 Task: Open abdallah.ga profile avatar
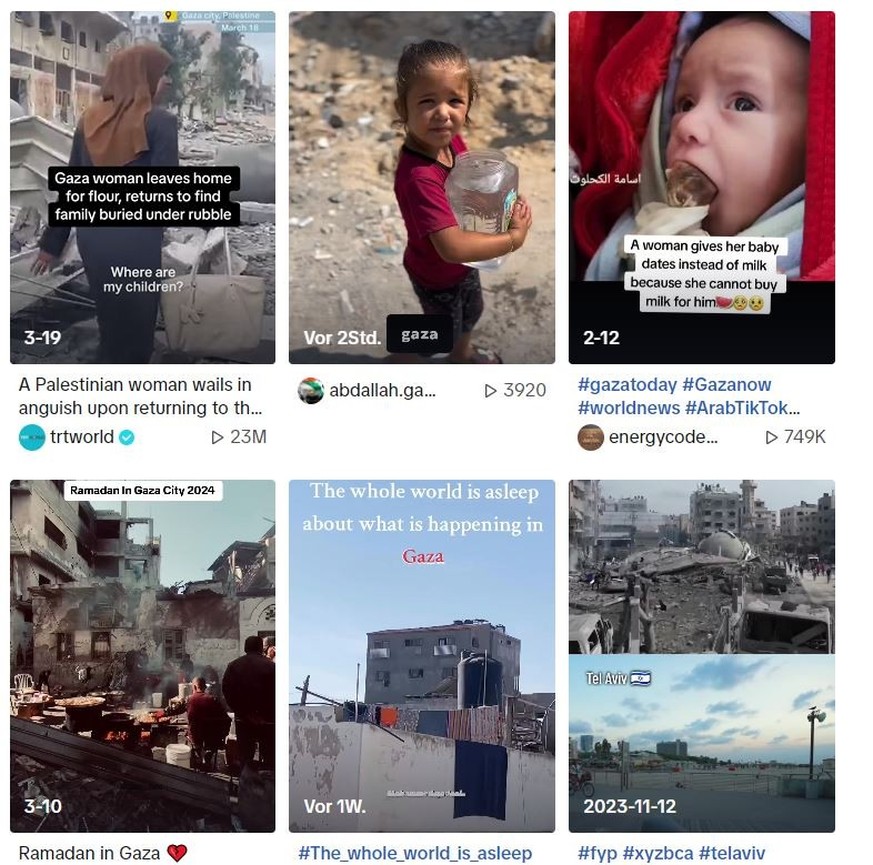[x=311, y=390]
